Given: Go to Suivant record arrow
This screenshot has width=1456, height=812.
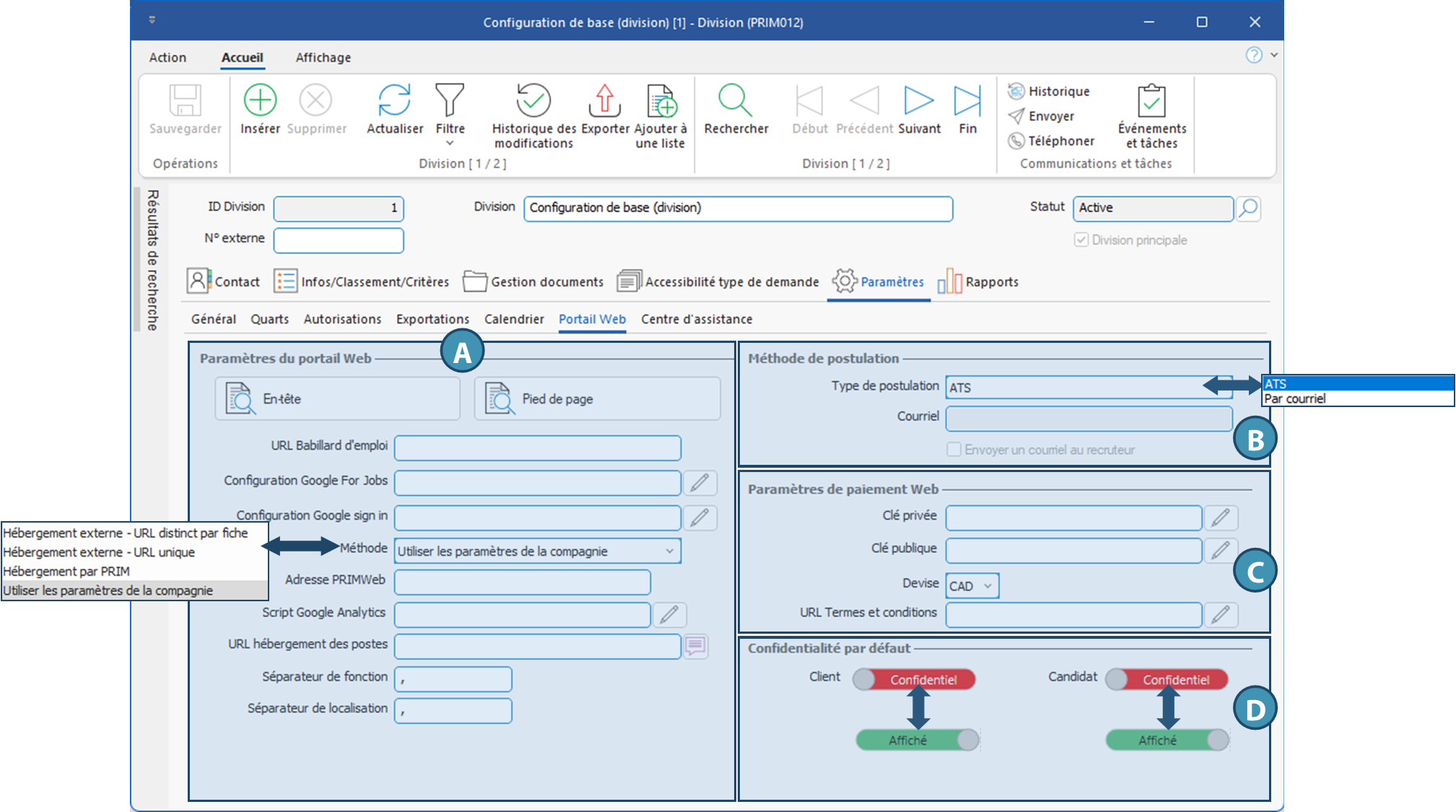Looking at the screenshot, I should point(918,100).
